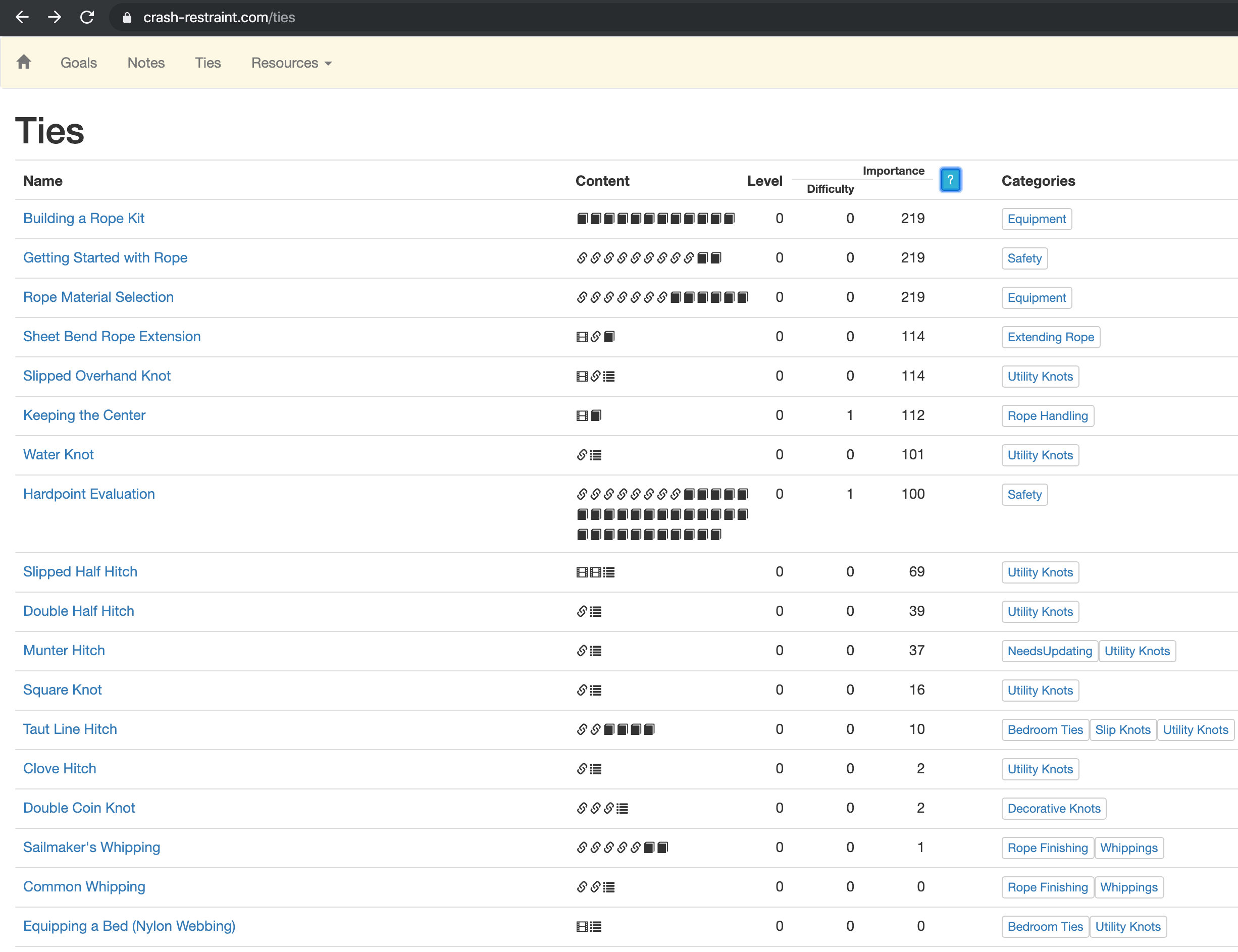Image resolution: width=1238 pixels, height=952 pixels.
Task: Open the list icon for Common Whipping
Action: 609,887
